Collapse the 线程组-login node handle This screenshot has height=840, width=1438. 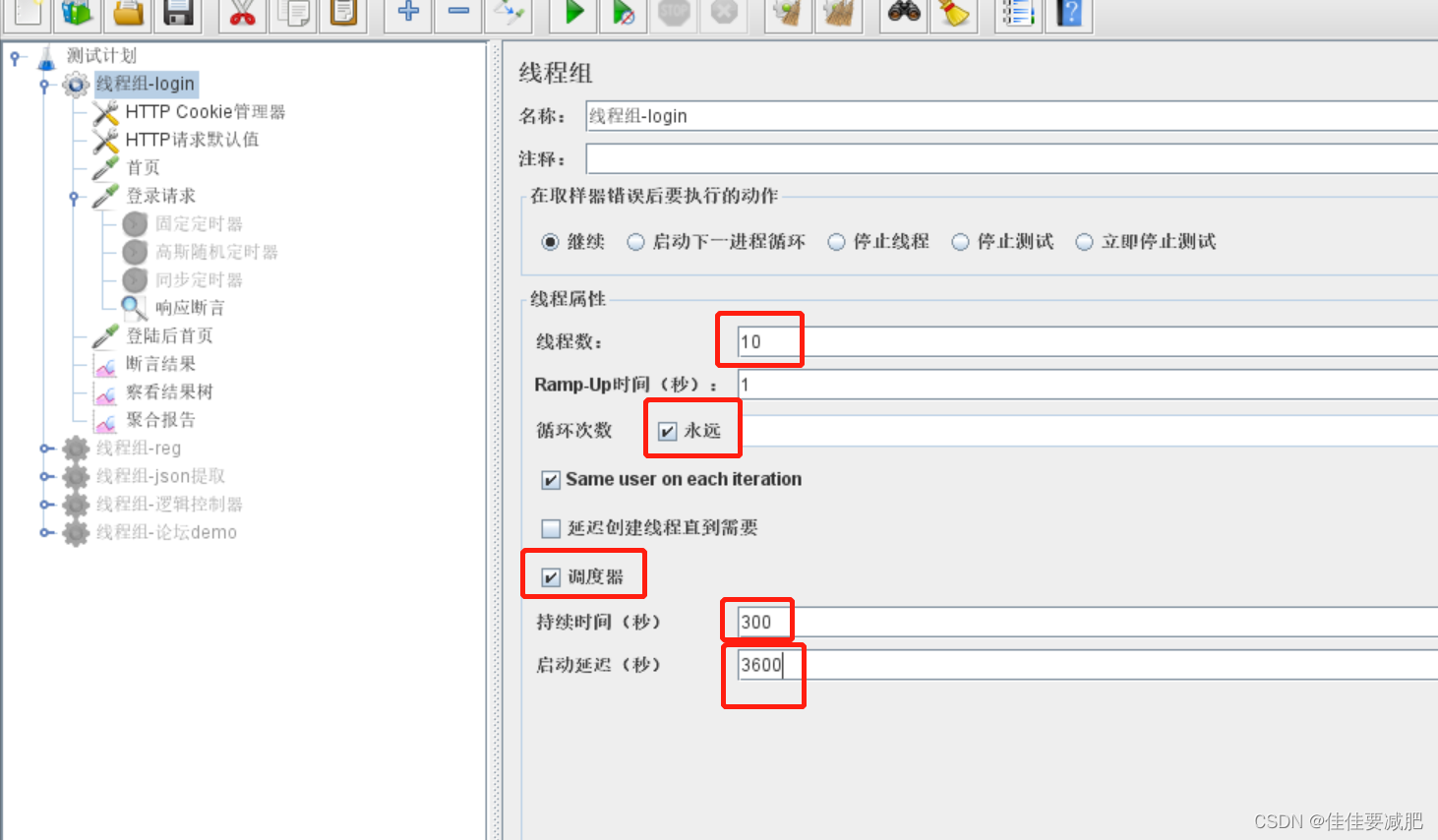[x=44, y=85]
